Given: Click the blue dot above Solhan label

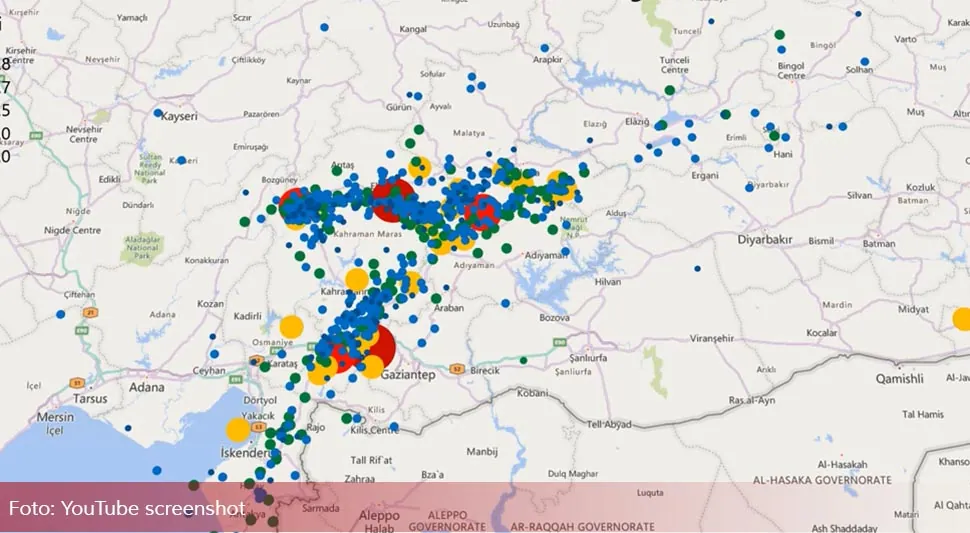Looking at the screenshot, I should pyautogui.click(x=865, y=62).
